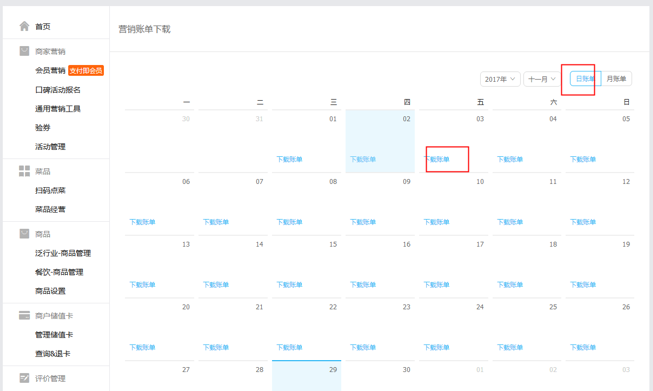The width and height of the screenshot is (653, 391).
Task: Download the bill for day 11
Action: 510,222
